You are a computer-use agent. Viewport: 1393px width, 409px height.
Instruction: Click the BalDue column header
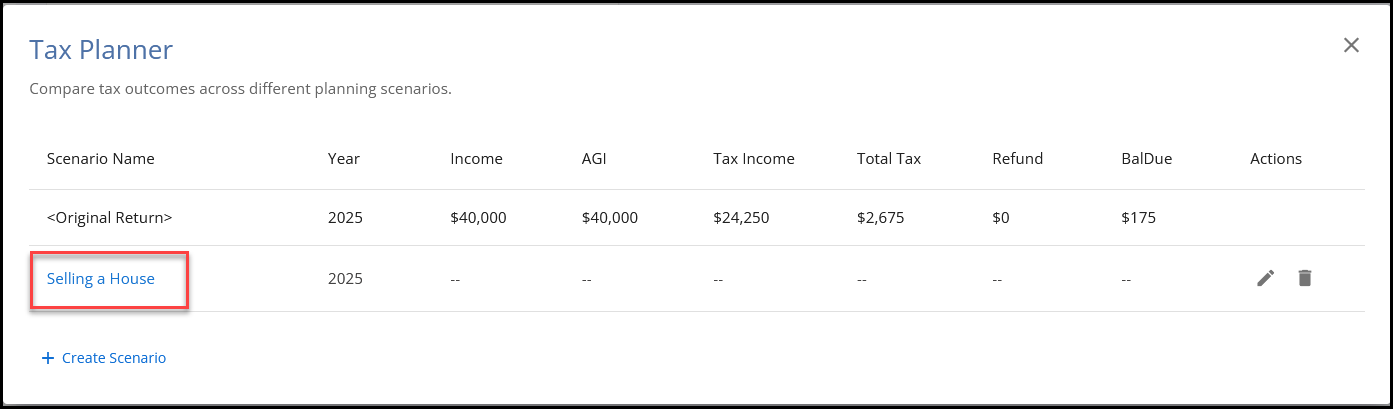pyautogui.click(x=1146, y=159)
